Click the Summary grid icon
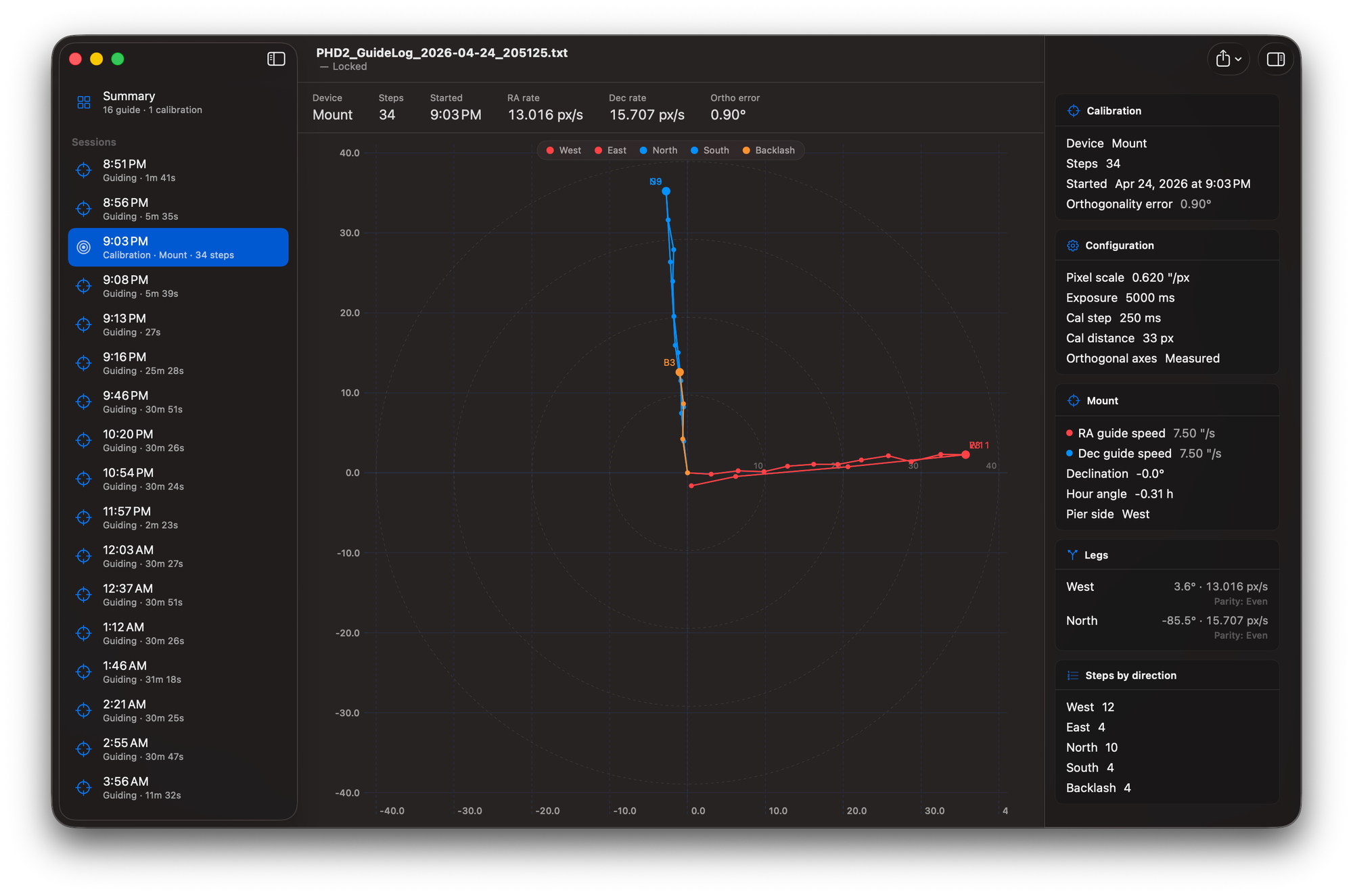 [x=84, y=102]
